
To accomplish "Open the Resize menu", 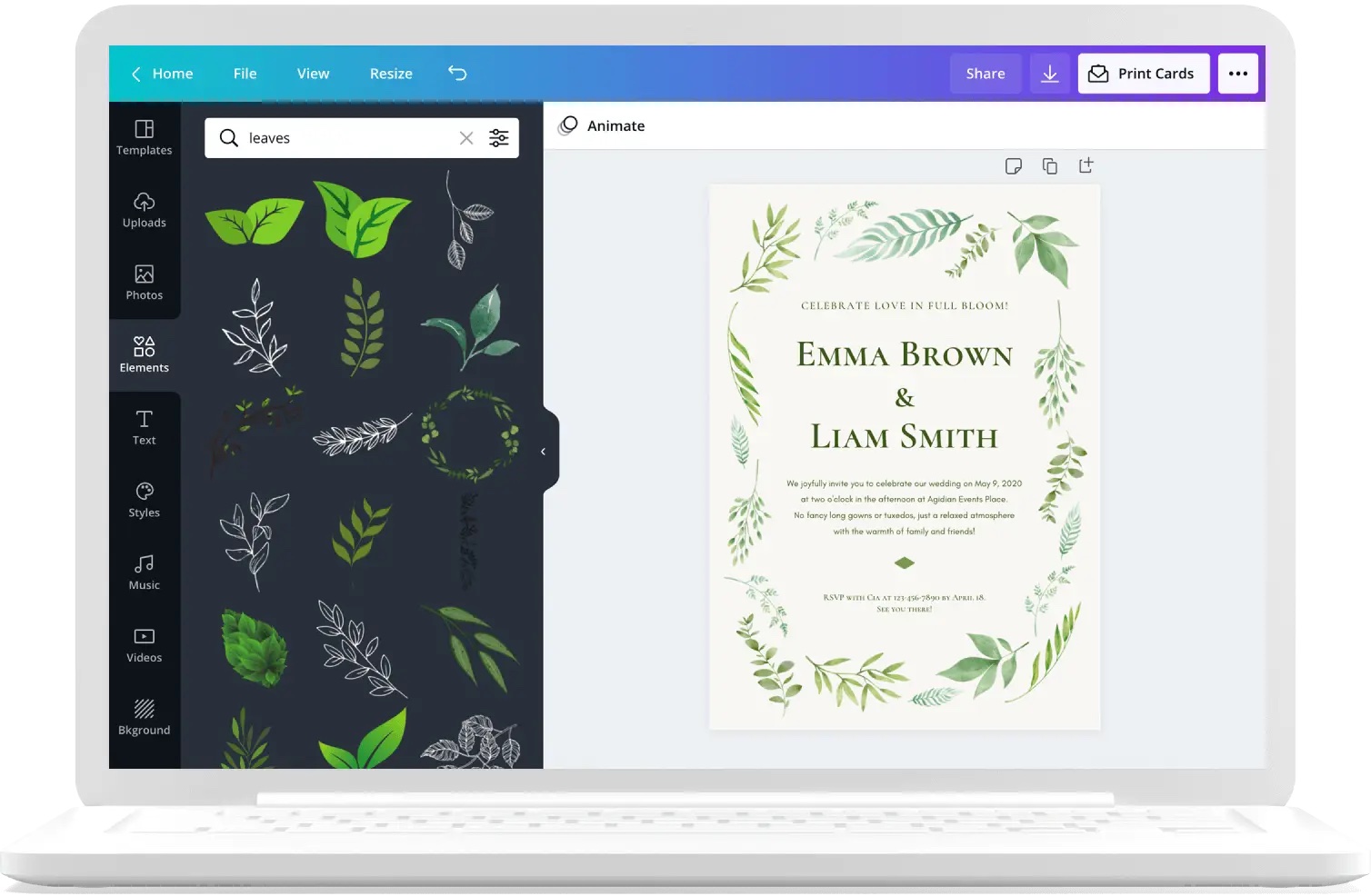I will [391, 74].
